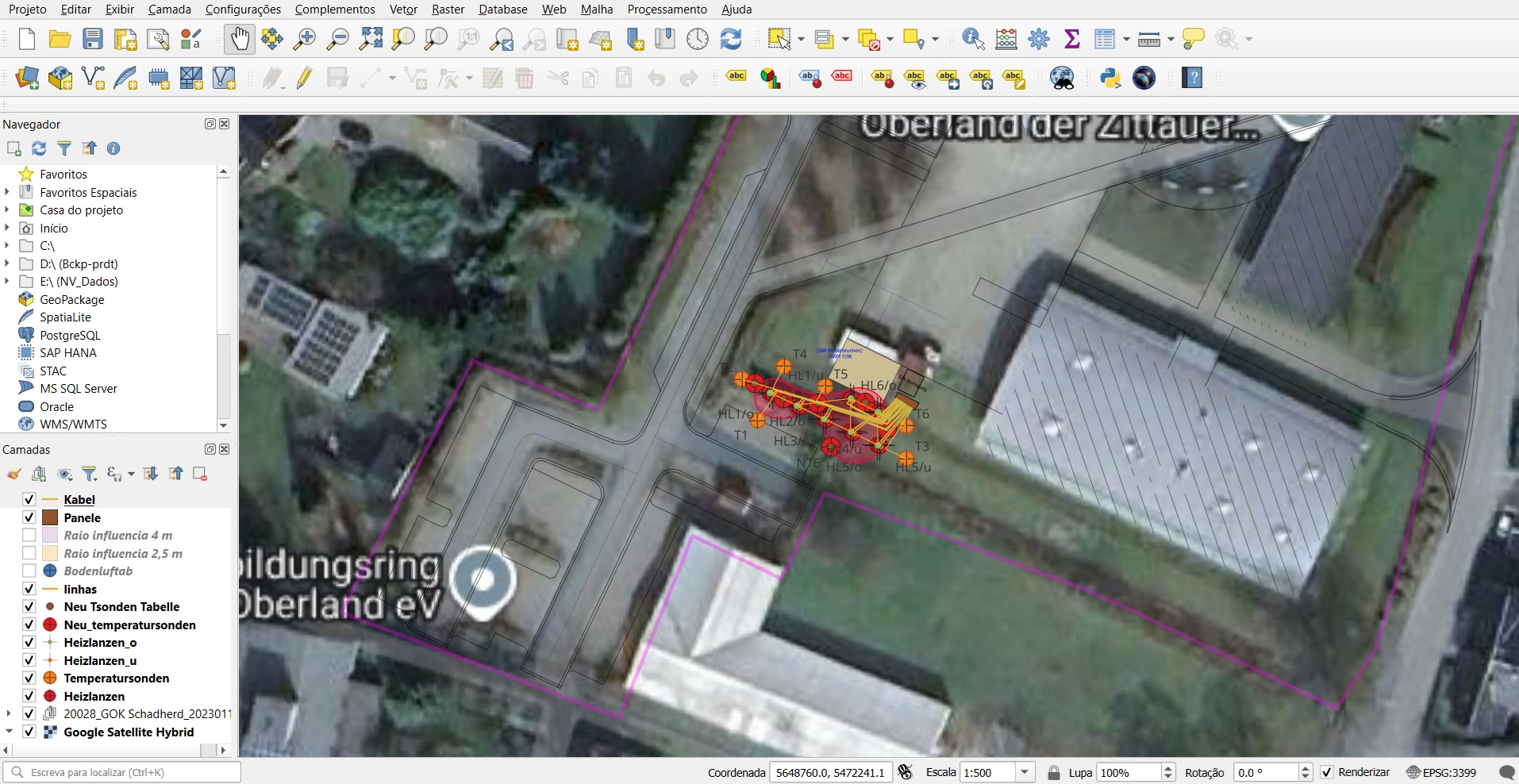The height and width of the screenshot is (784, 1519).
Task: Refresh the map canvas
Action: (x=730, y=38)
